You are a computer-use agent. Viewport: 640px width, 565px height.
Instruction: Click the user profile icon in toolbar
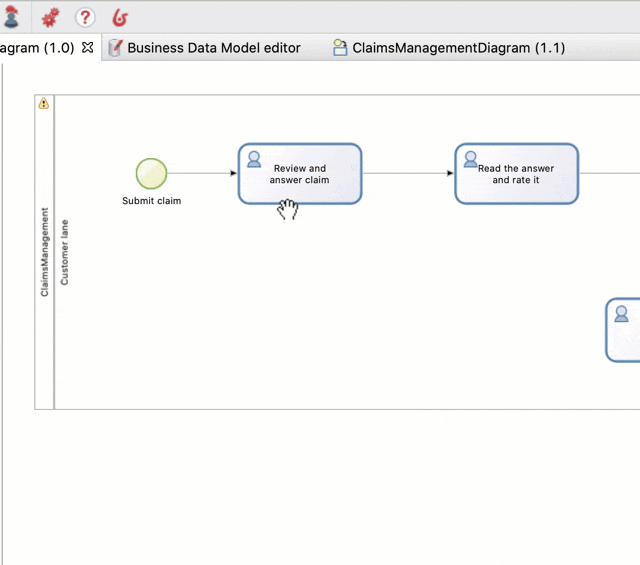tap(12, 17)
